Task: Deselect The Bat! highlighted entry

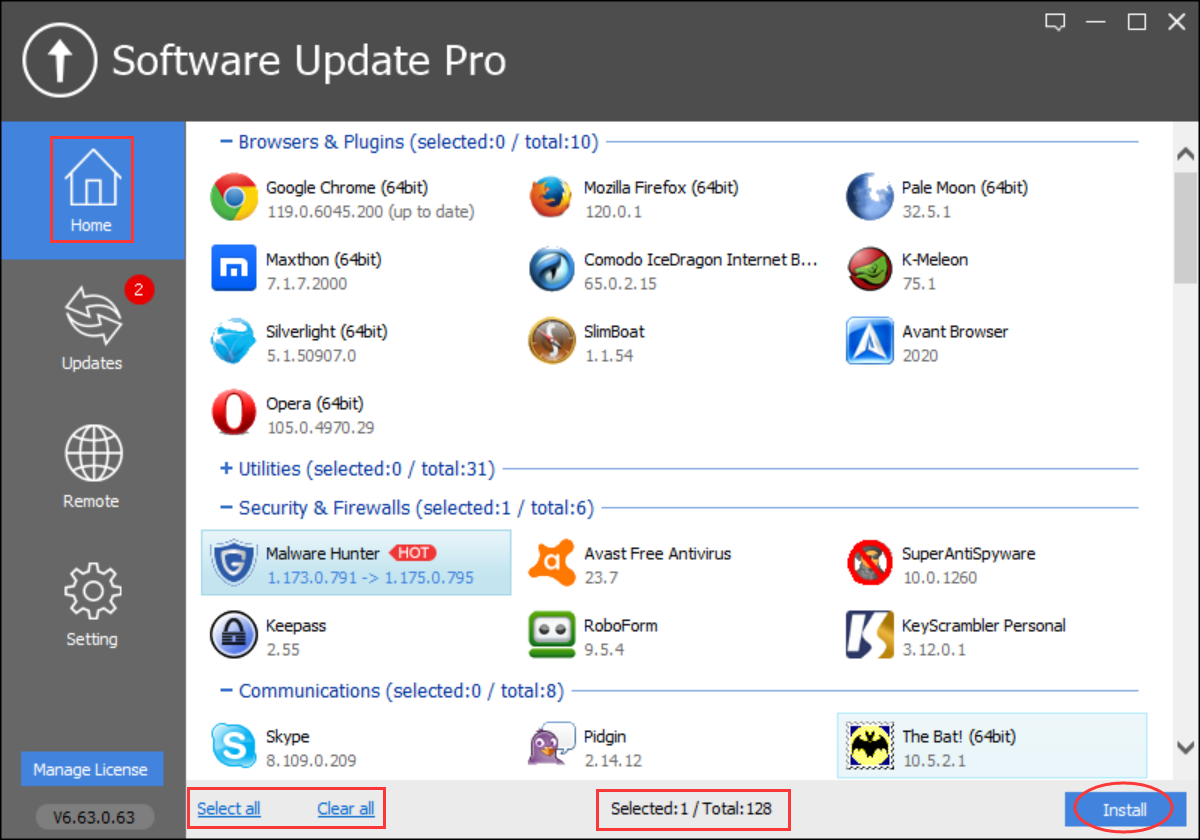Action: coord(990,746)
